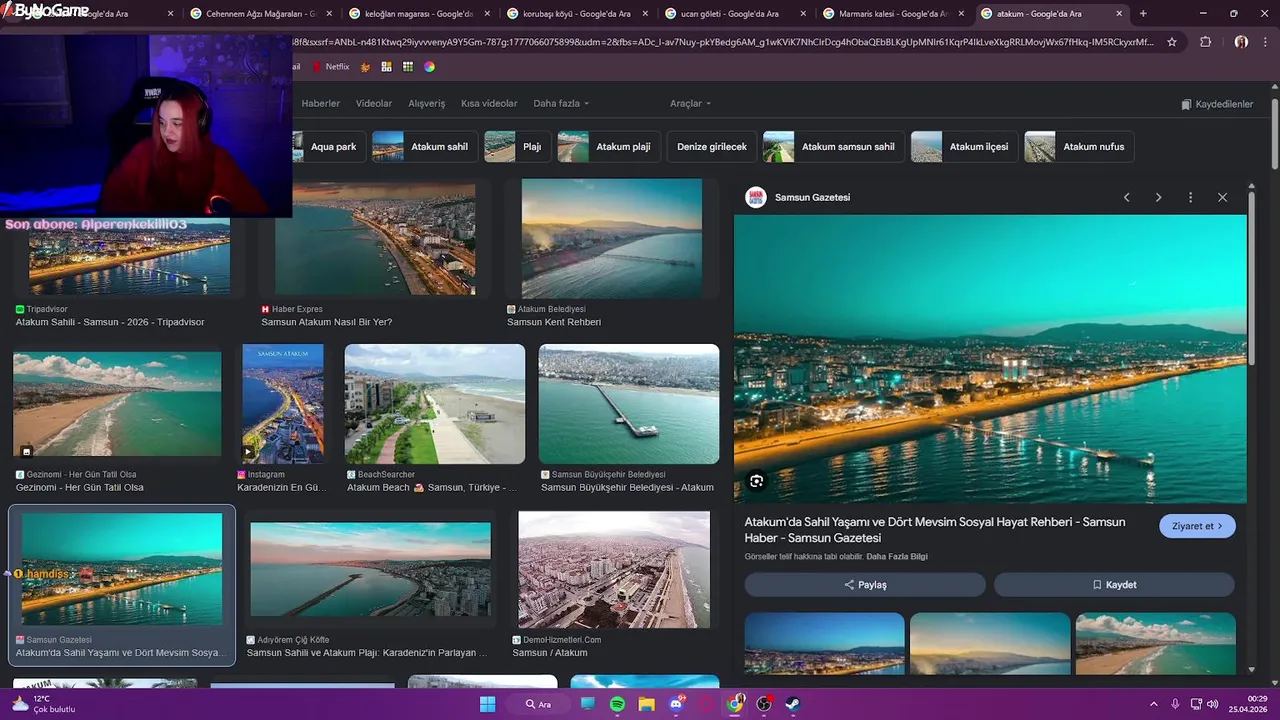Show hidden system tray icons
The image size is (1280, 720).
point(1153,704)
